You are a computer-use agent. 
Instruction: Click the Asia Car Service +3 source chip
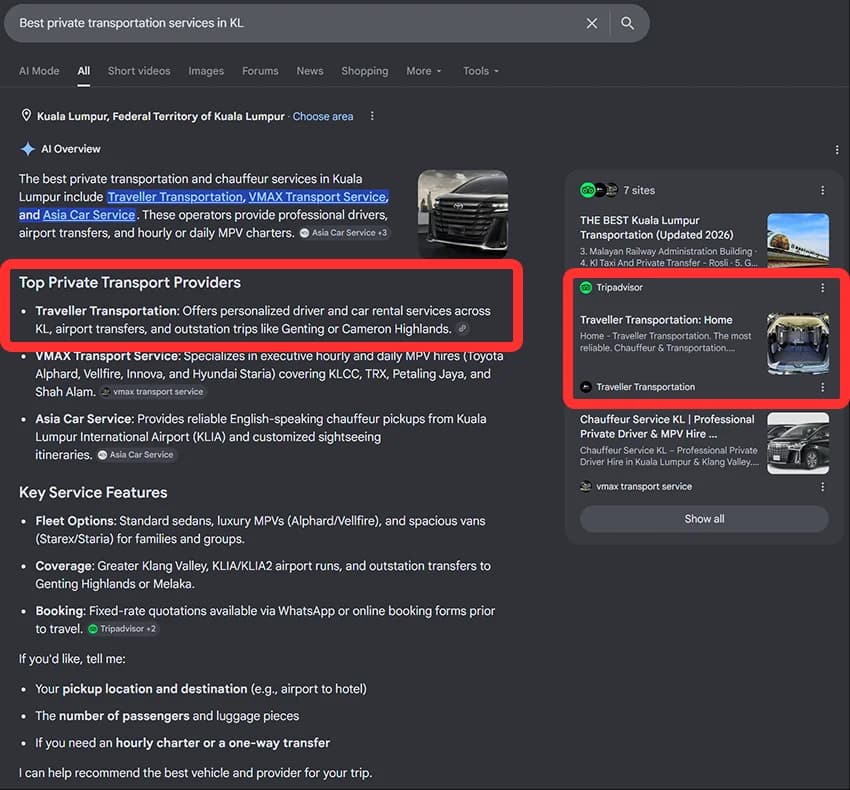(x=344, y=233)
